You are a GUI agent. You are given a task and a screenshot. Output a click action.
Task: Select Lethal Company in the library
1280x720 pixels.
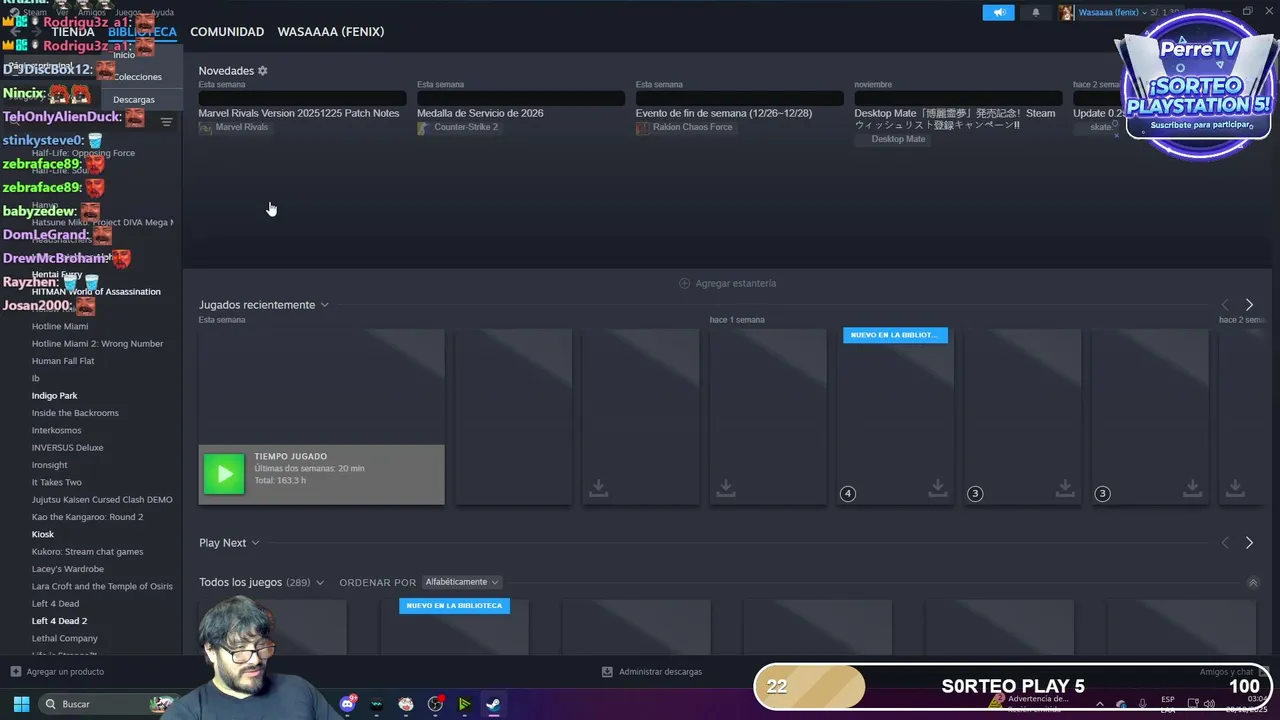point(65,638)
